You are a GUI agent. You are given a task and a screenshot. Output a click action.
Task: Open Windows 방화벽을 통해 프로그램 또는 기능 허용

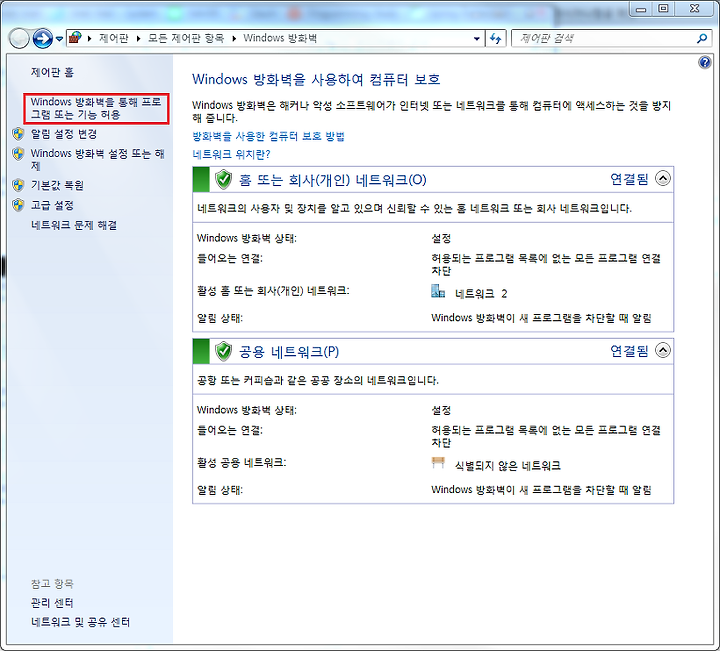click(96, 108)
